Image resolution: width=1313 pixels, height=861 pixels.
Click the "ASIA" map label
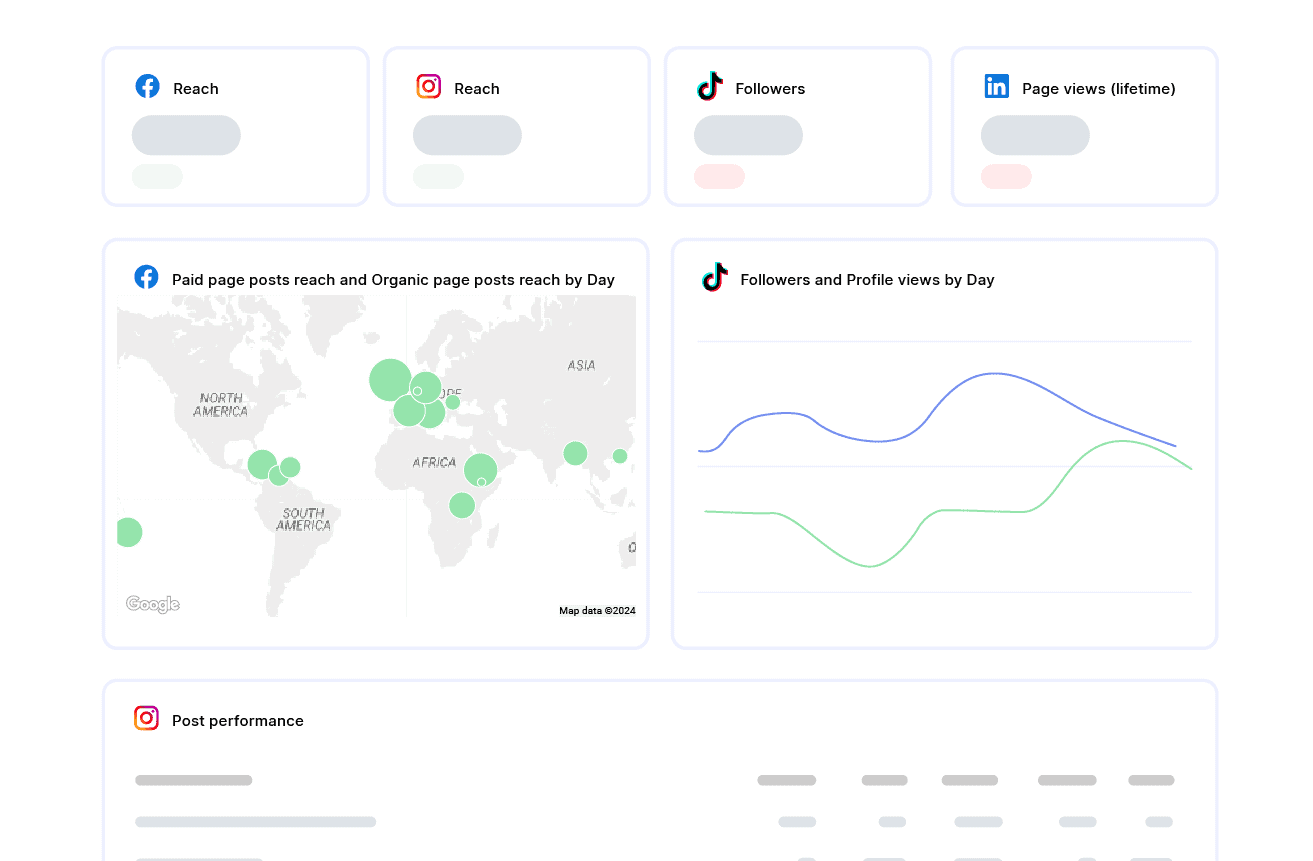pos(581,365)
